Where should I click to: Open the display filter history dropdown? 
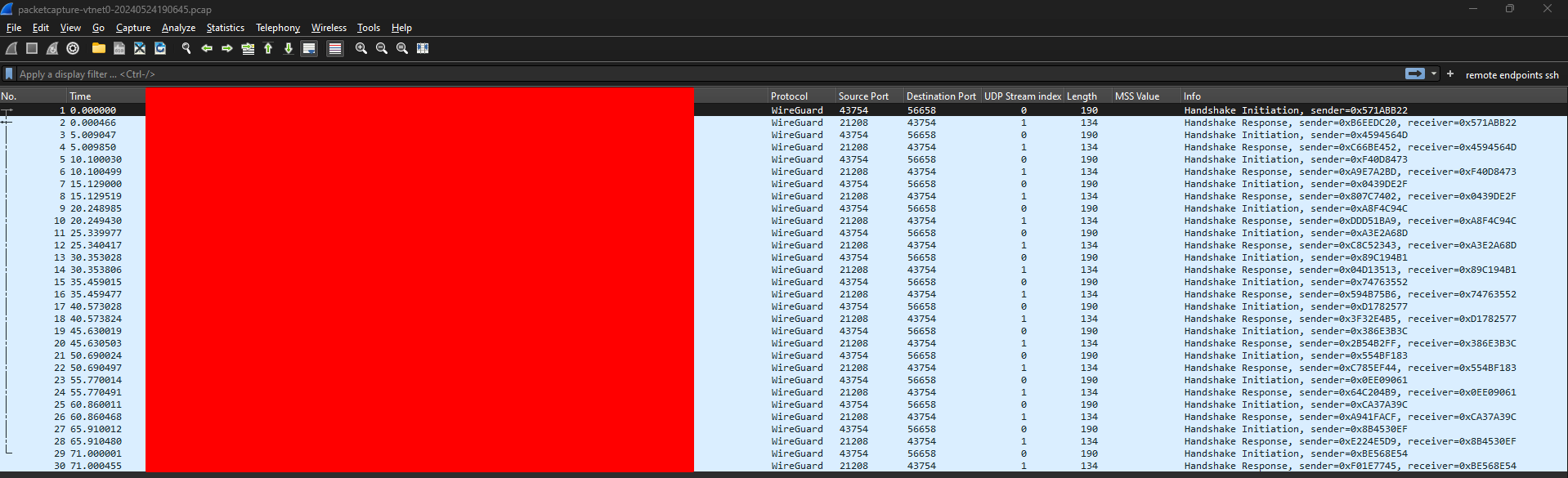click(x=1434, y=74)
